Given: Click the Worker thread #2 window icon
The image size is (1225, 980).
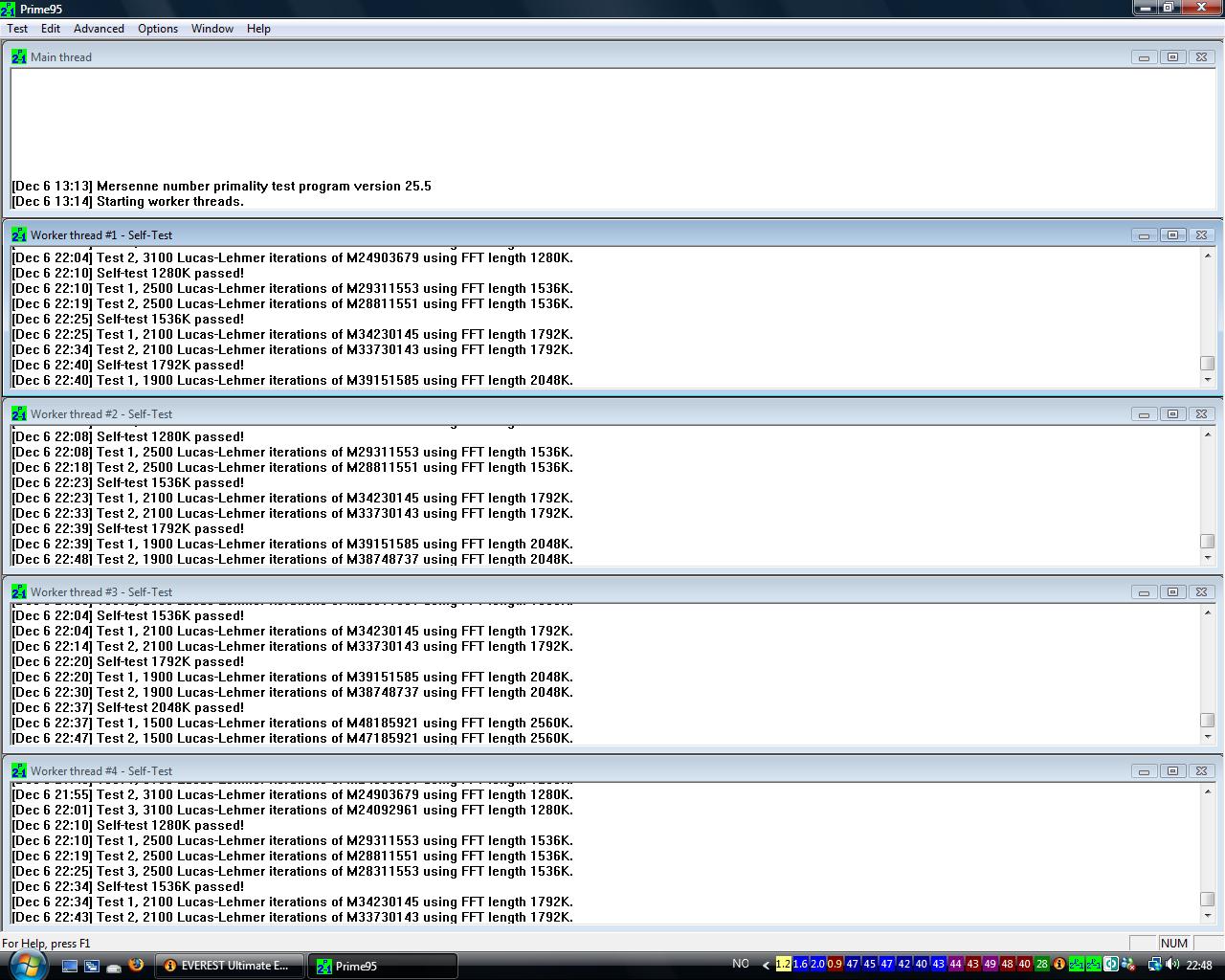Looking at the screenshot, I should tap(19, 413).
